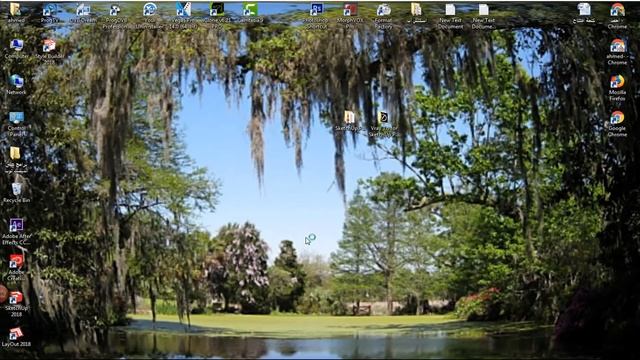
Task: Launch the Camtasia 9 shortcut
Action: tap(250, 12)
